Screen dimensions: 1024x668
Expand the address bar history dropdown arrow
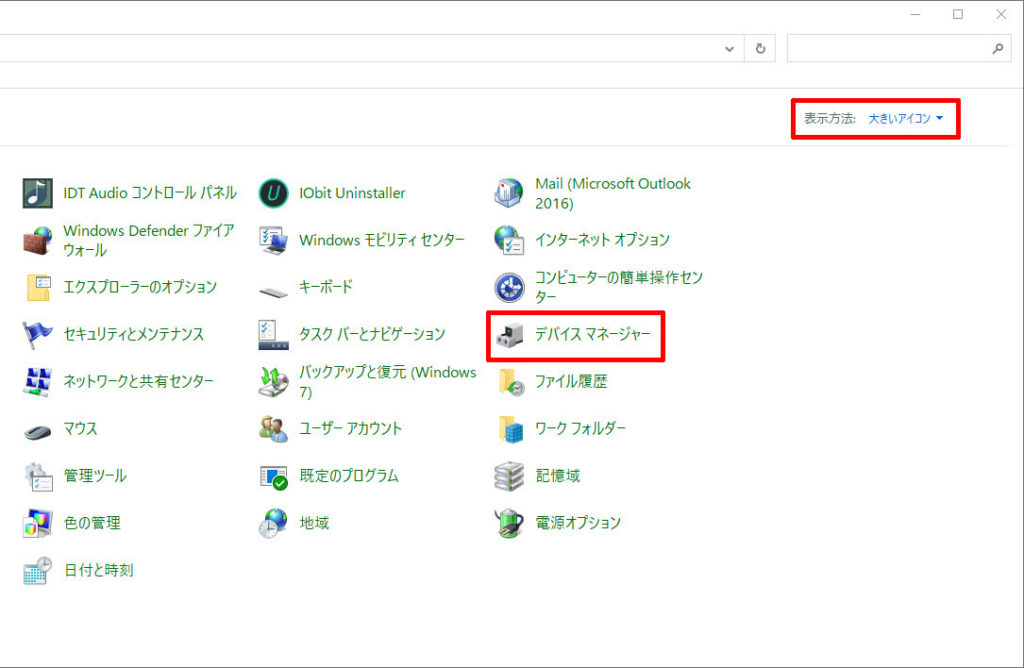pyautogui.click(x=729, y=48)
